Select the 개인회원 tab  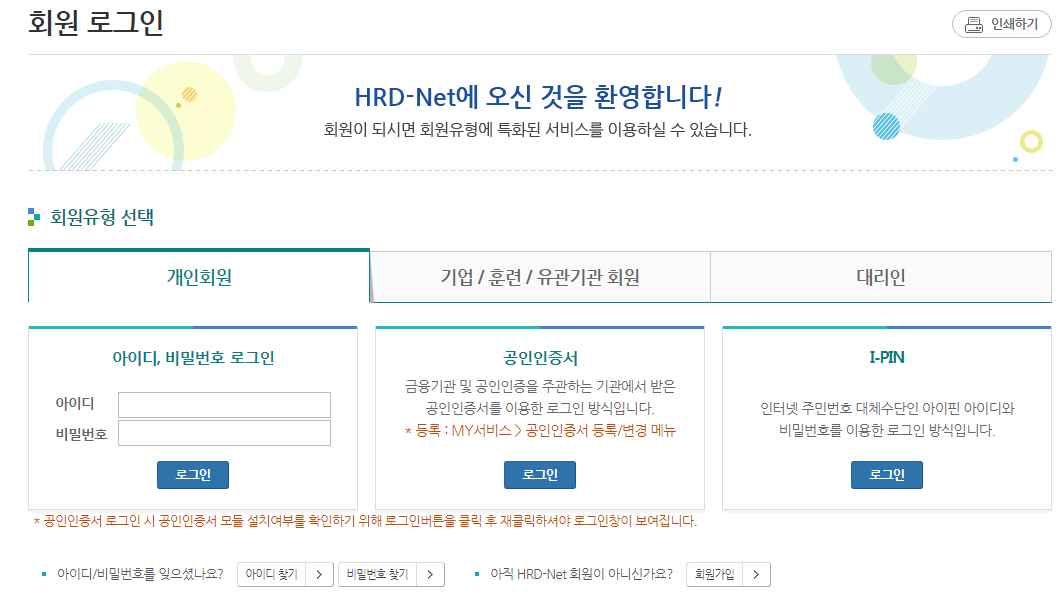tap(199, 276)
